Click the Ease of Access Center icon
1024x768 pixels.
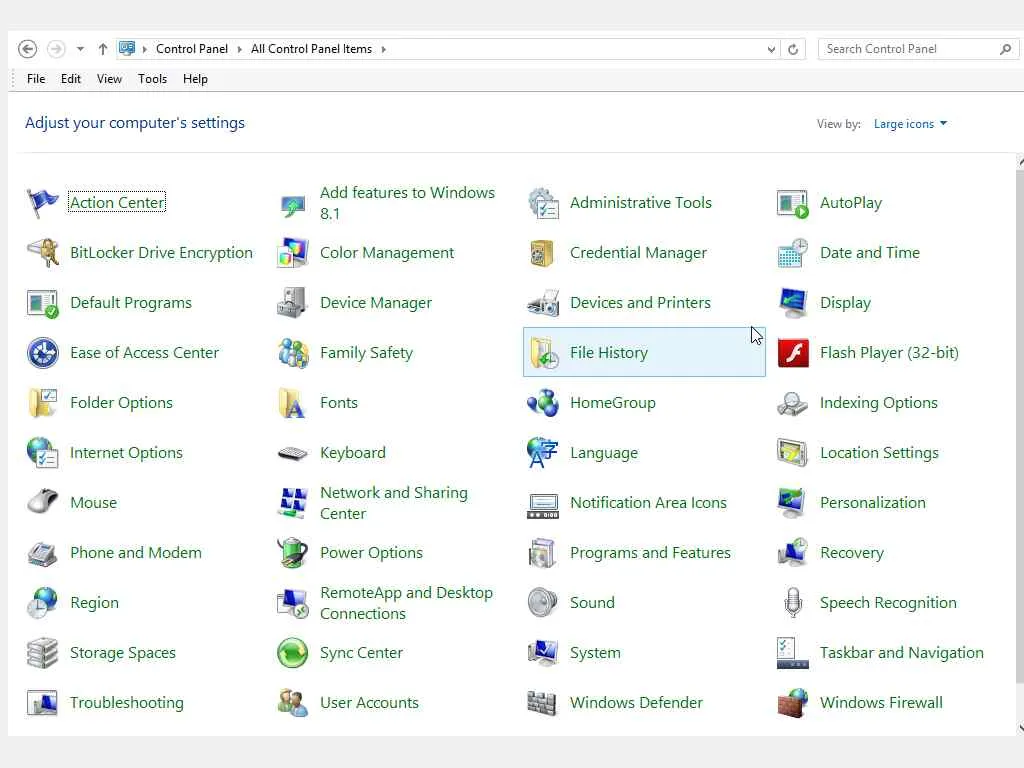click(42, 353)
